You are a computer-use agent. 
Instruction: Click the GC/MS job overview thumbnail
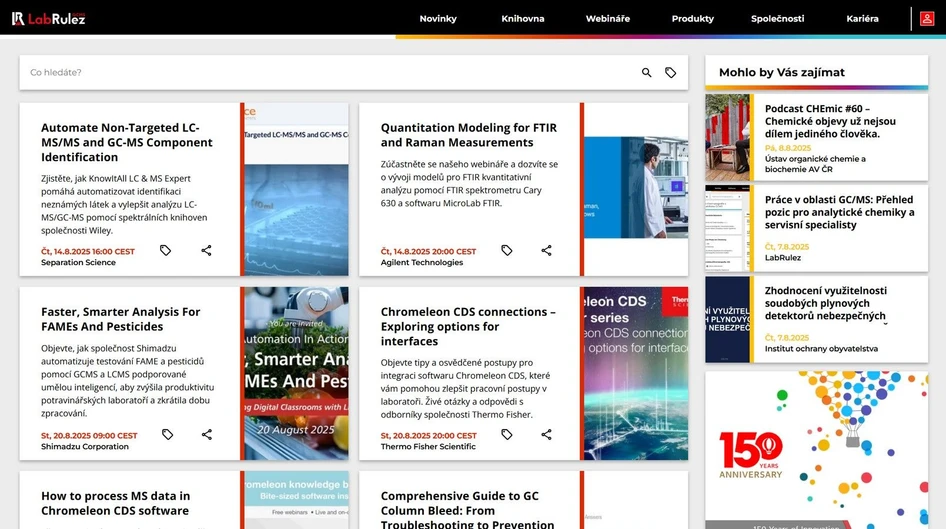click(x=728, y=229)
